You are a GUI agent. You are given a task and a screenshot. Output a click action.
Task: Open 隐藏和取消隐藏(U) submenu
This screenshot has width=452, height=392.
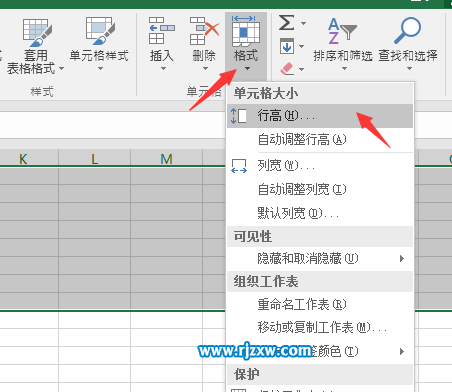click(x=320, y=258)
